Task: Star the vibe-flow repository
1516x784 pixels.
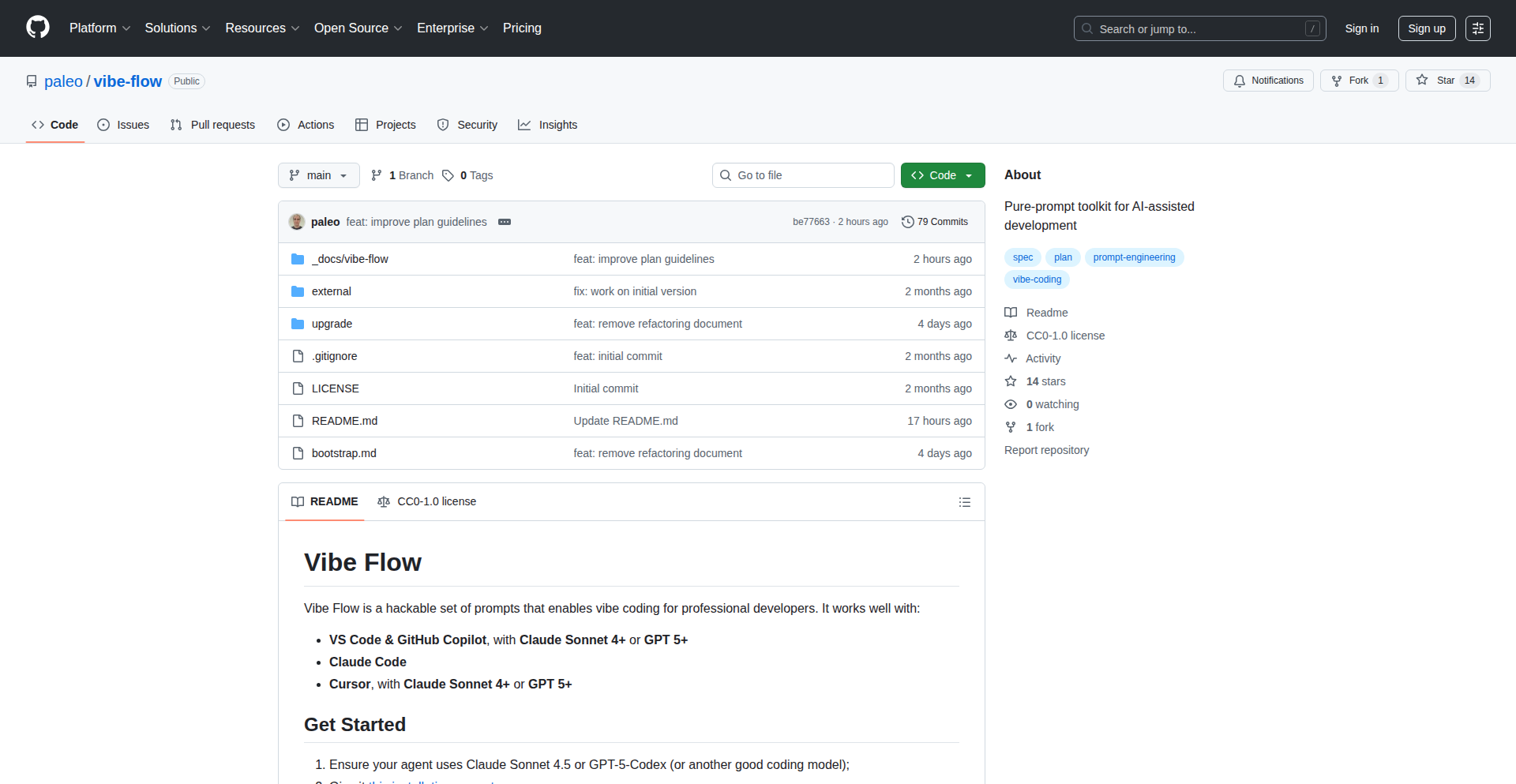Action: [1436, 81]
